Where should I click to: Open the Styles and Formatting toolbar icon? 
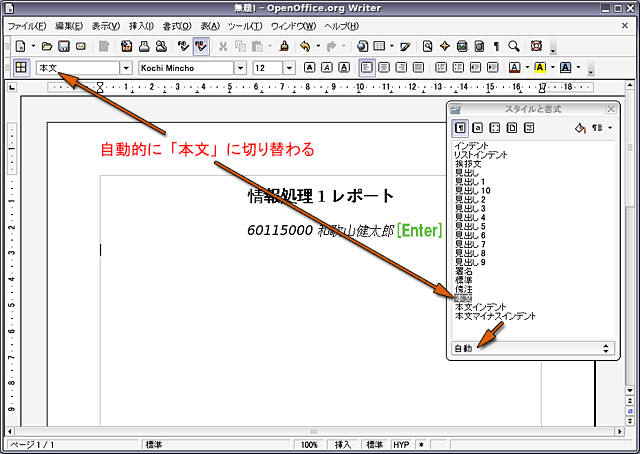pos(20,68)
